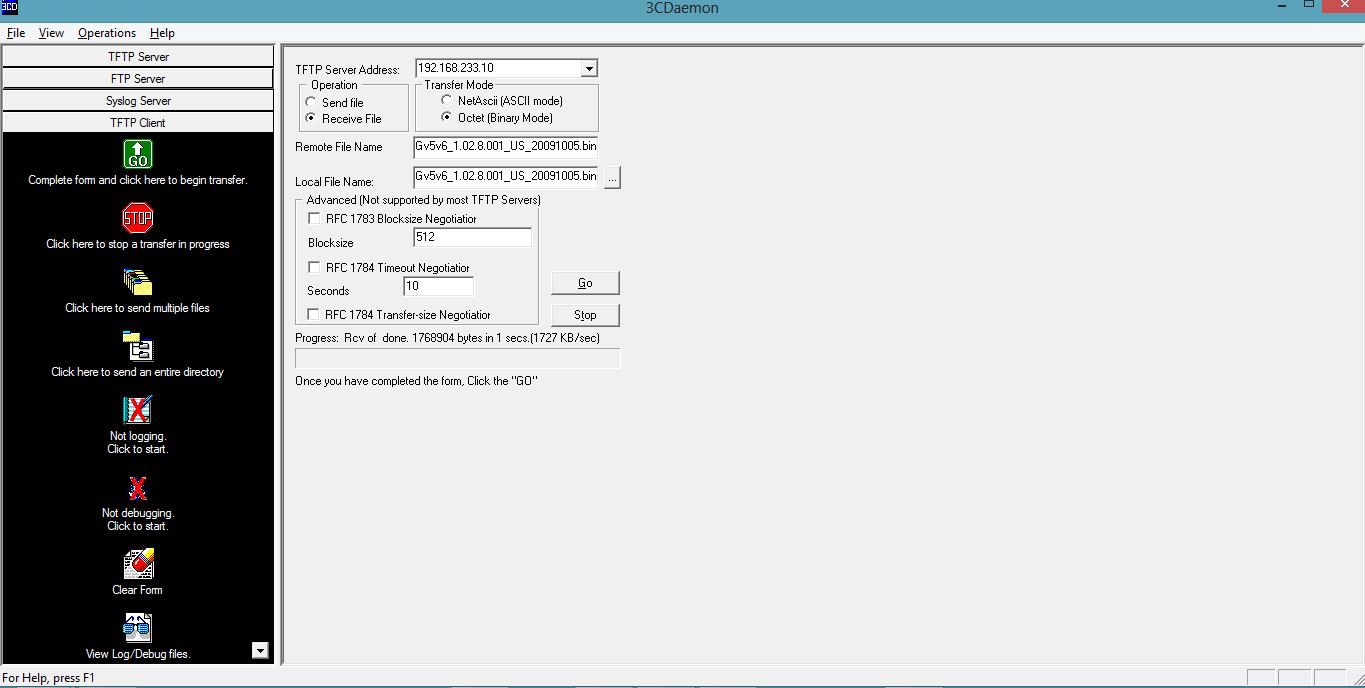This screenshot has height=688, width=1365.
Task: Start debugging via the Not debugging icon
Action: point(138,488)
